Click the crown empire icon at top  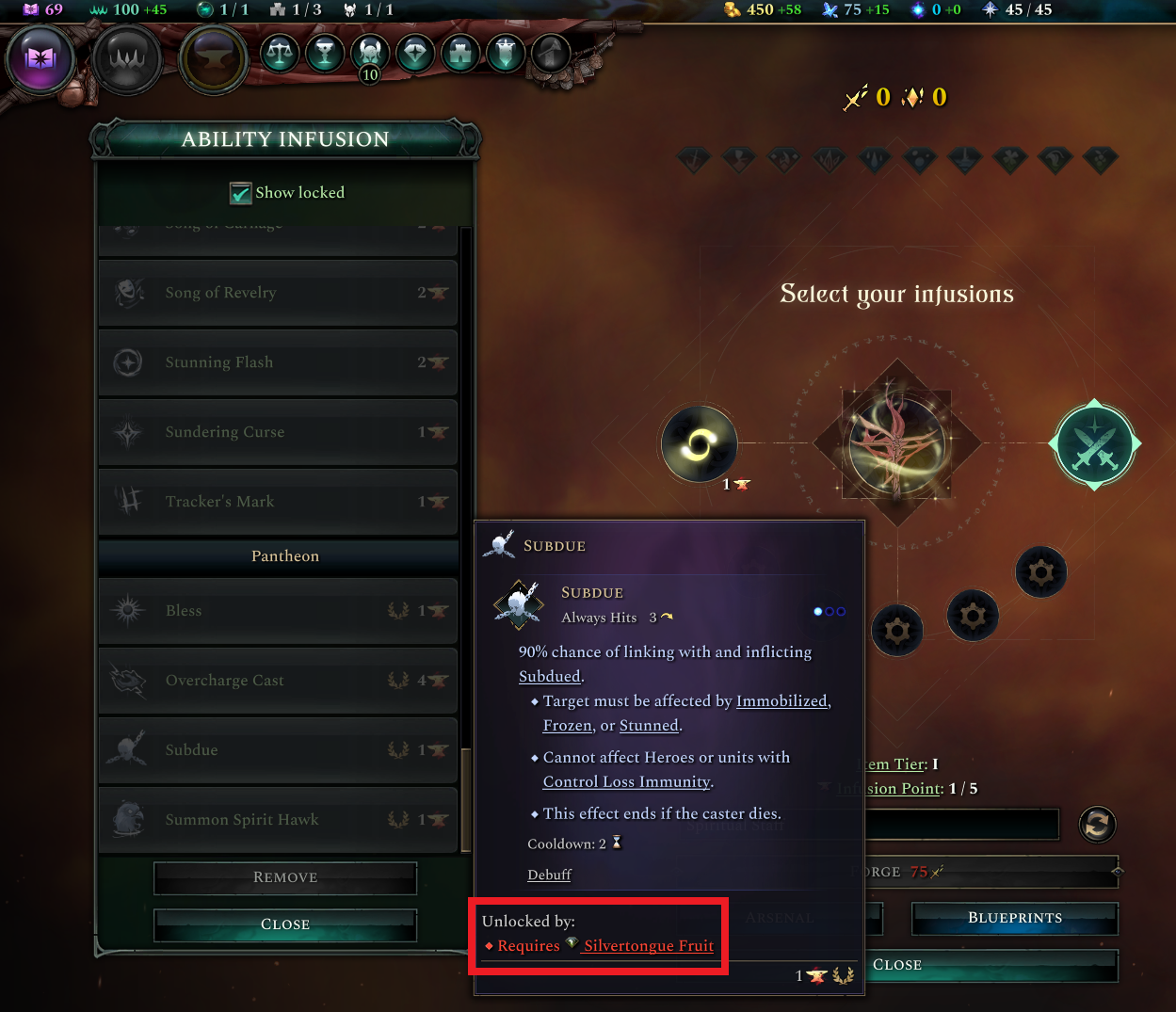tap(126, 59)
